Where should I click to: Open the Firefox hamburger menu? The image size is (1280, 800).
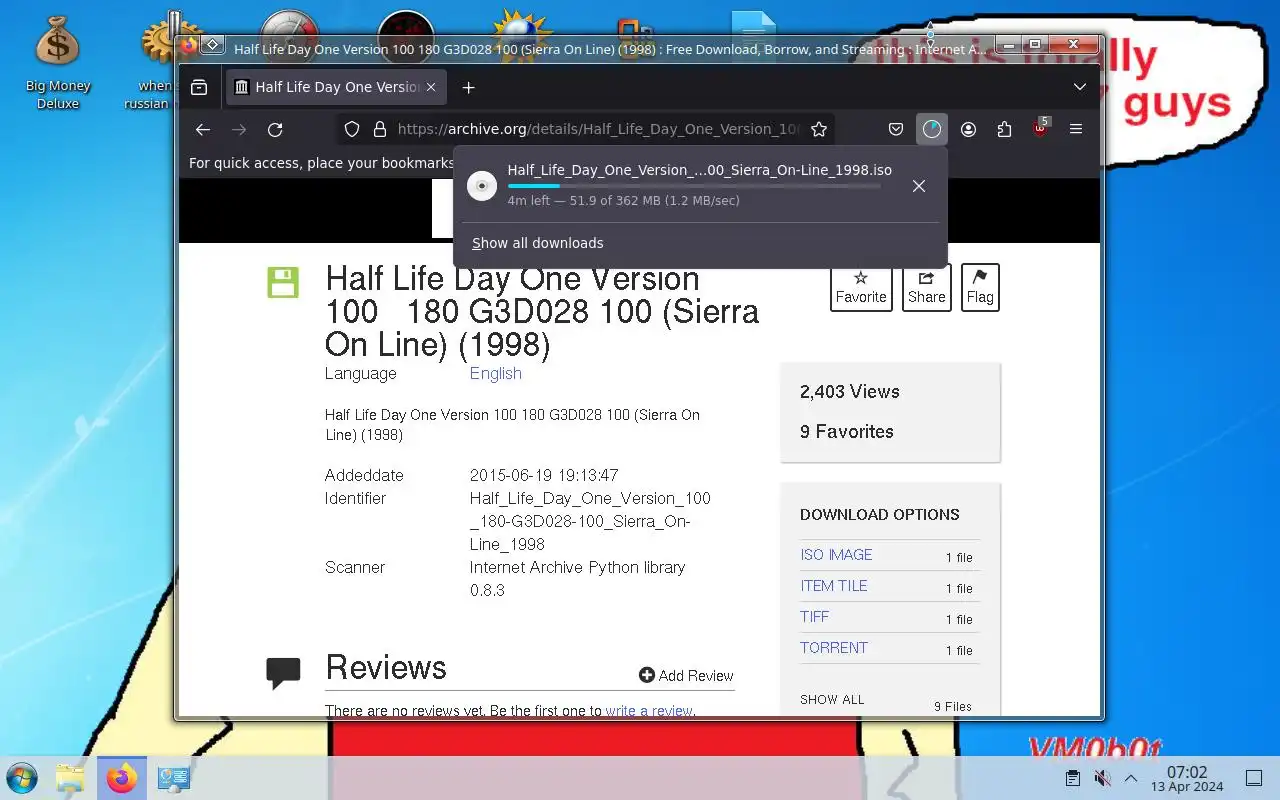click(x=1076, y=129)
